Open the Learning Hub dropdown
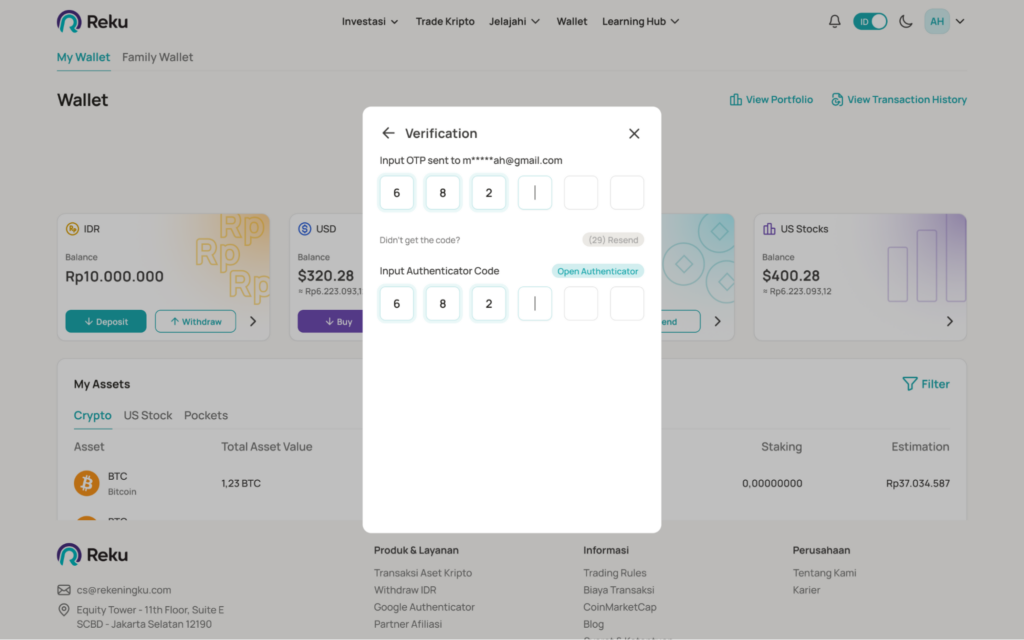The width and height of the screenshot is (1024, 640). tap(640, 21)
